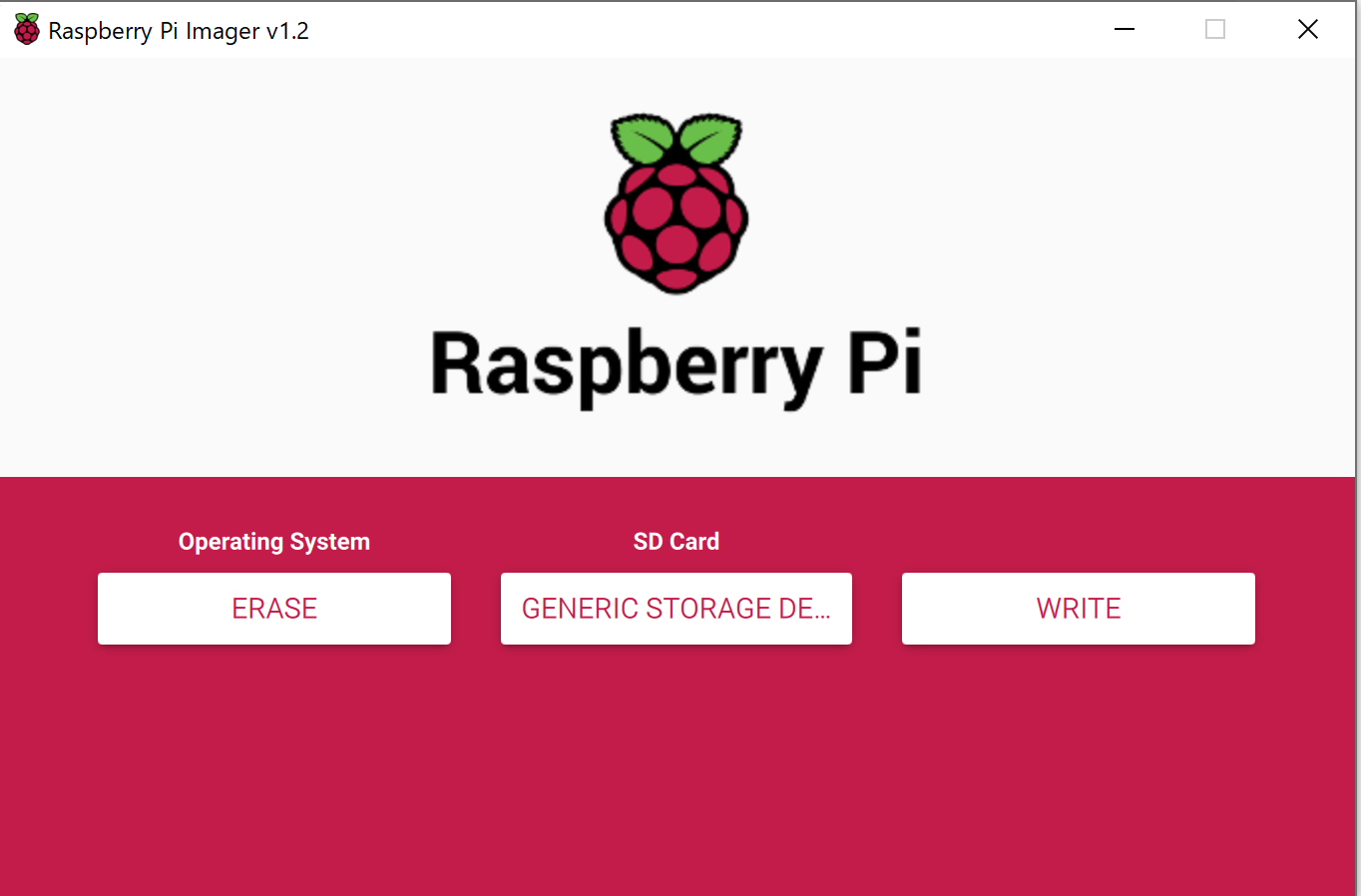Maximize the Imager window
Image resolution: width=1361 pixels, height=896 pixels.
[x=1215, y=30]
